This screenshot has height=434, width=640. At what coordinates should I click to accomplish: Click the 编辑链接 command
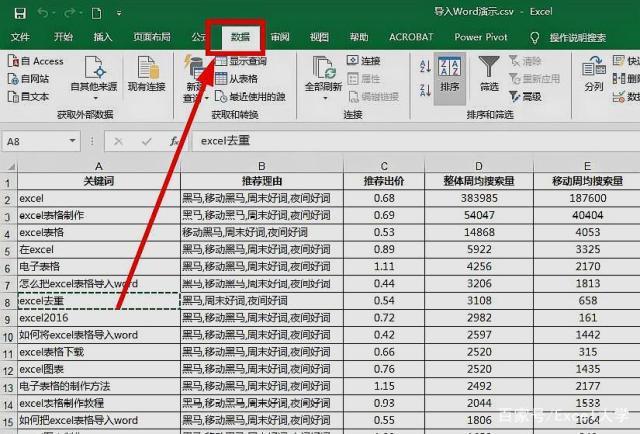pyautogui.click(x=373, y=97)
